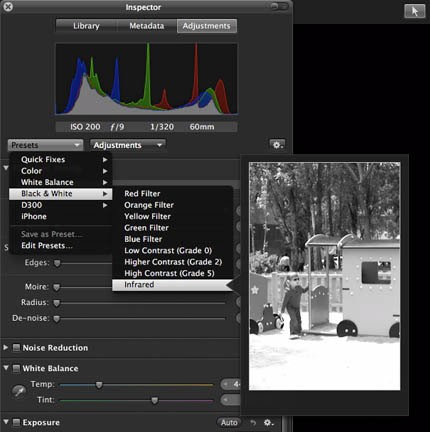
Task: Collapse the White Balance section
Action: coord(6,368)
